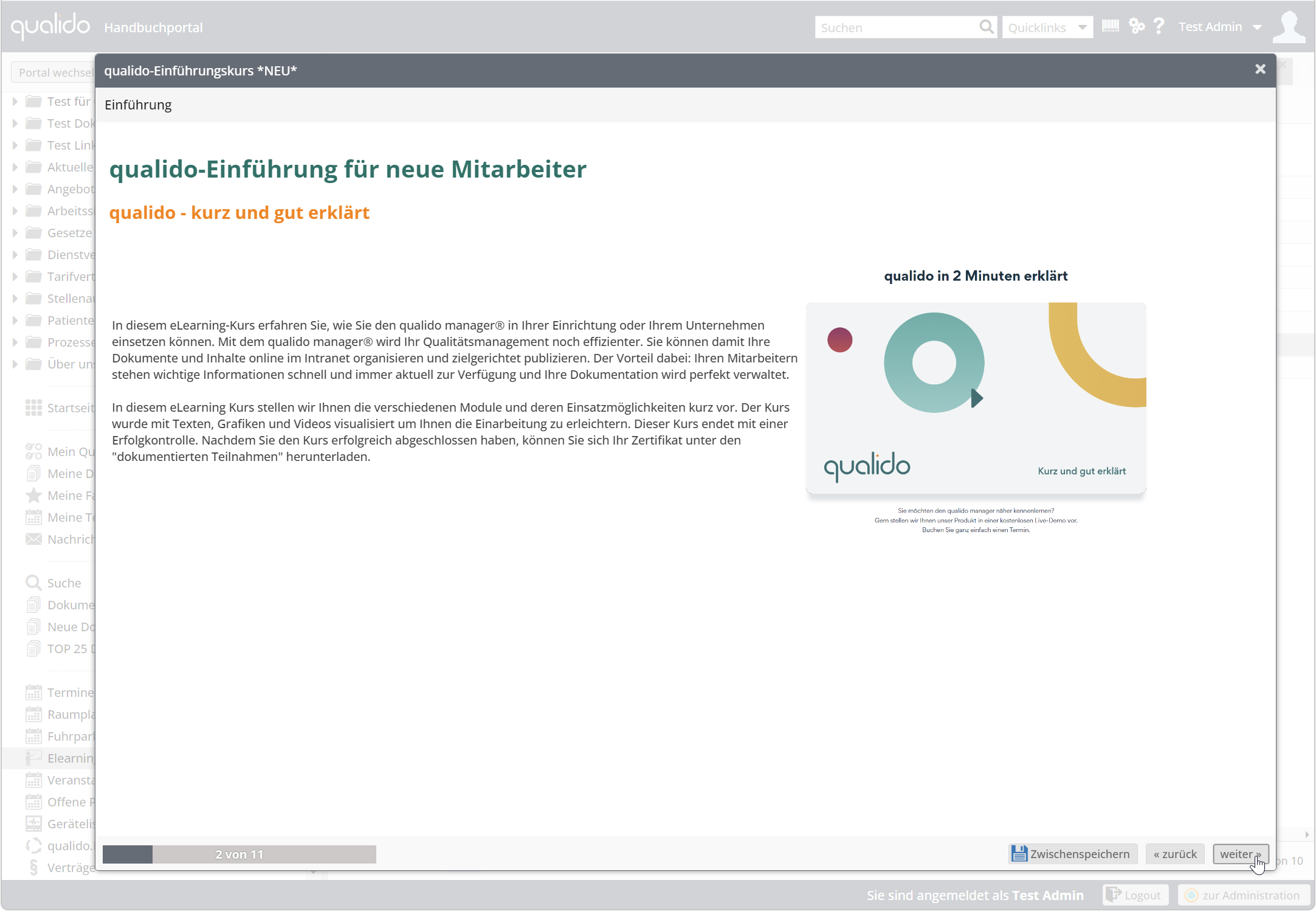Expand the Test Dok folder
This screenshot has height=911, width=1316.
point(15,123)
